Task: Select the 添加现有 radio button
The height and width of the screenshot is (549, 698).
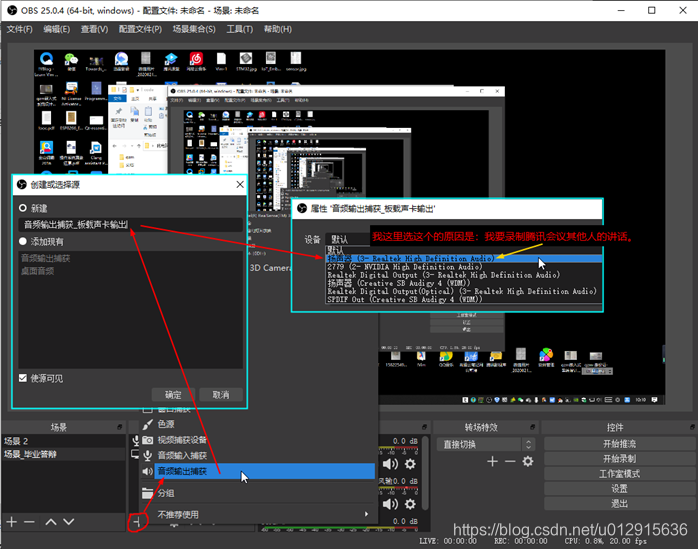Action: (x=23, y=241)
